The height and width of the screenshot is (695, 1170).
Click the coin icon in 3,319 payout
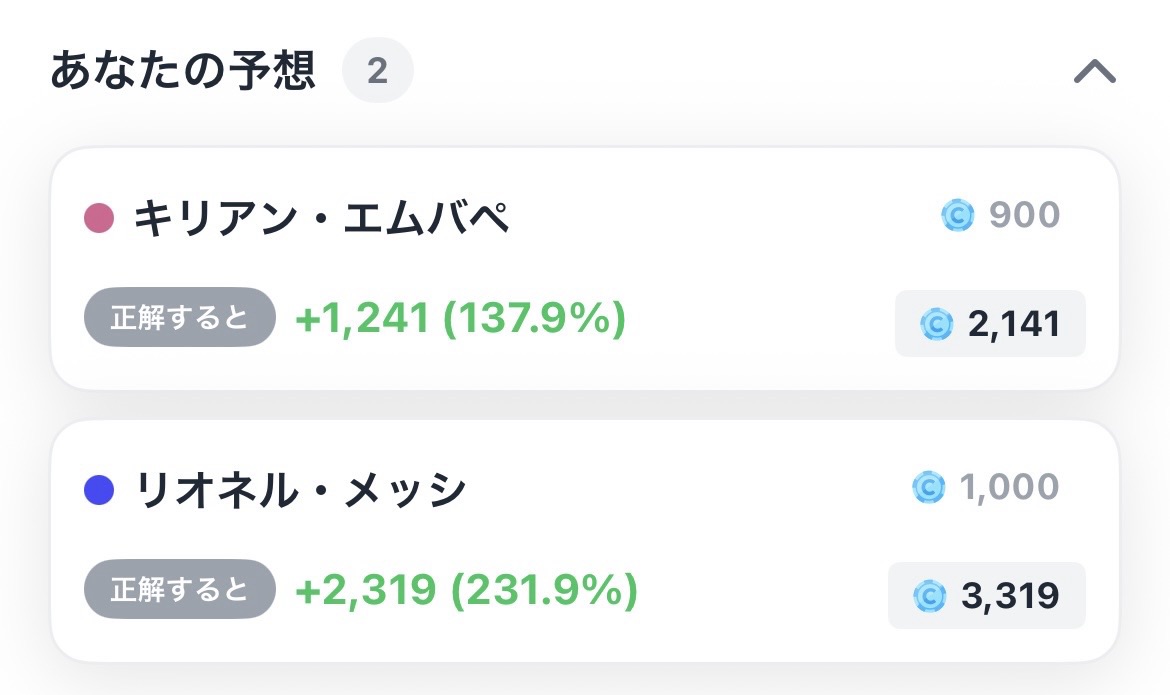930,596
